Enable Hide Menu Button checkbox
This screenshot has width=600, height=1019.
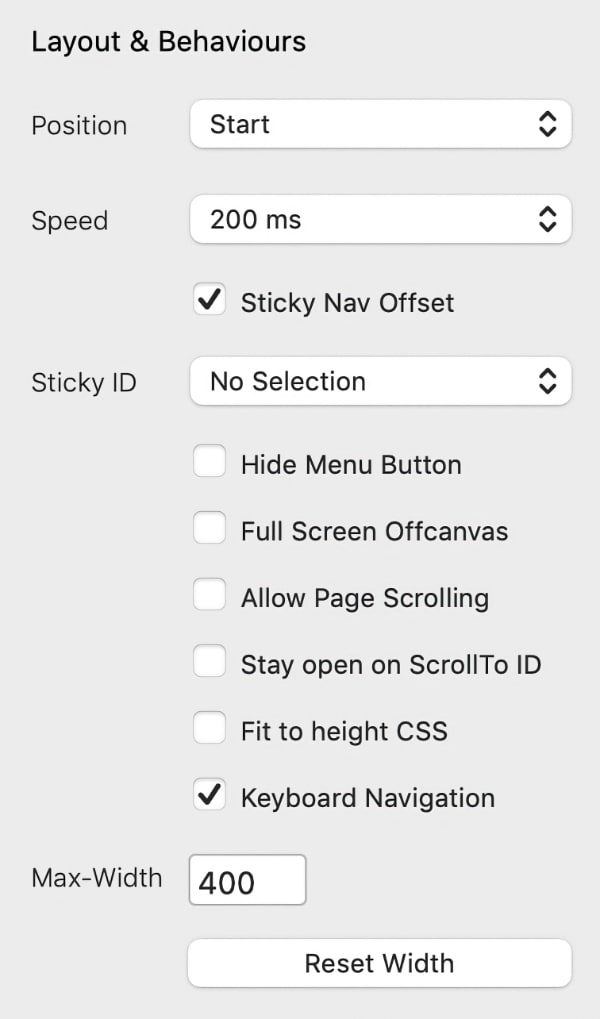point(210,463)
